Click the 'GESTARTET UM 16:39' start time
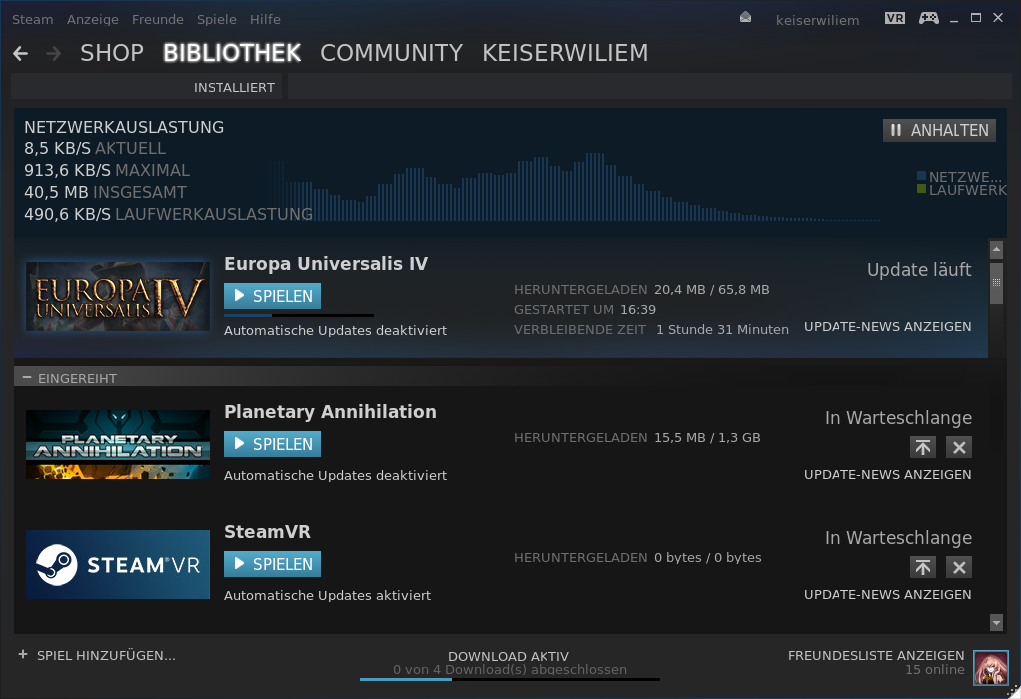The width and height of the screenshot is (1021, 699). pos(585,309)
